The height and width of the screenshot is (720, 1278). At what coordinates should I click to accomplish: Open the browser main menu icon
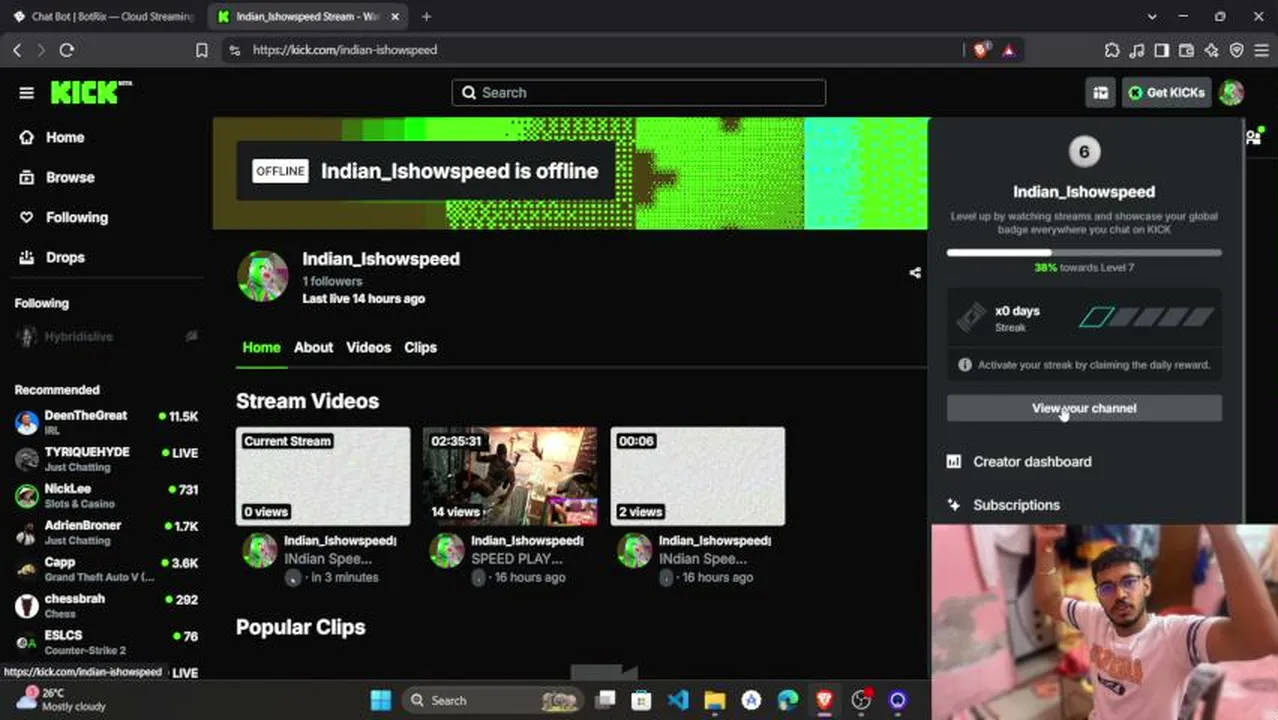[x=1260, y=49]
